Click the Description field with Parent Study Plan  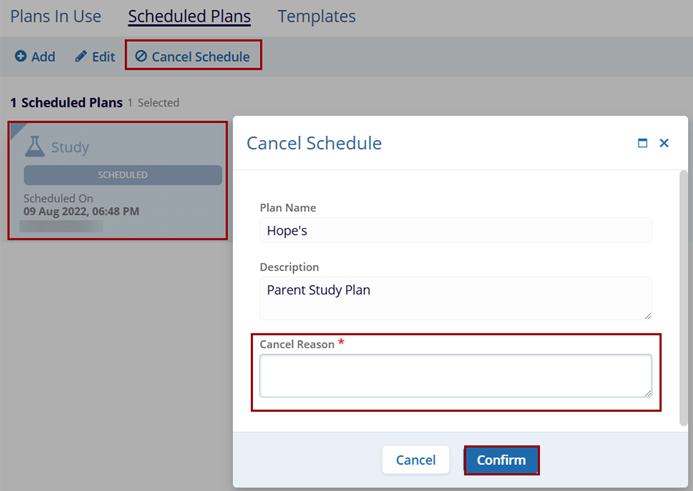(x=455, y=297)
